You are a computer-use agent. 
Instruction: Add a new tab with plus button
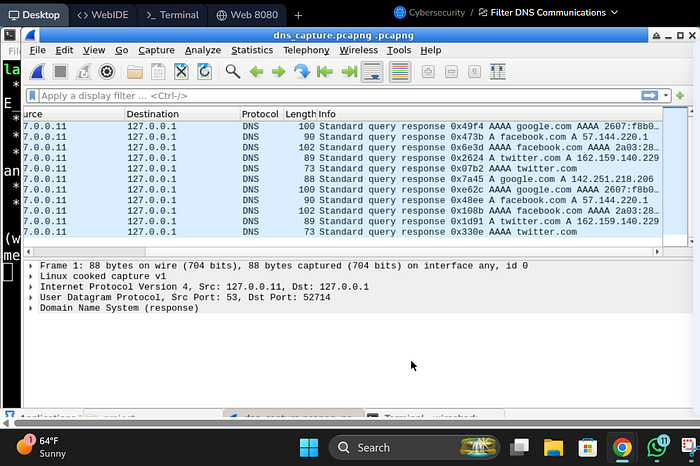[298, 15]
